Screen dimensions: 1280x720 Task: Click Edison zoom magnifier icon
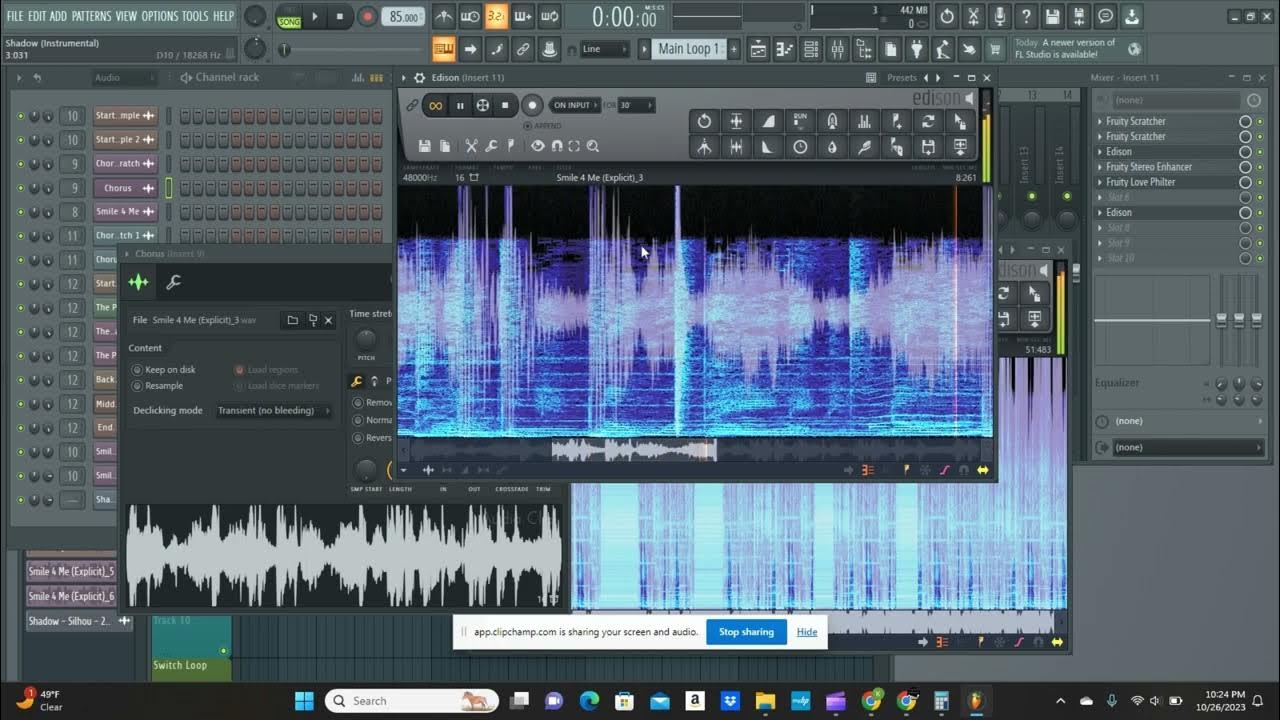coord(593,146)
